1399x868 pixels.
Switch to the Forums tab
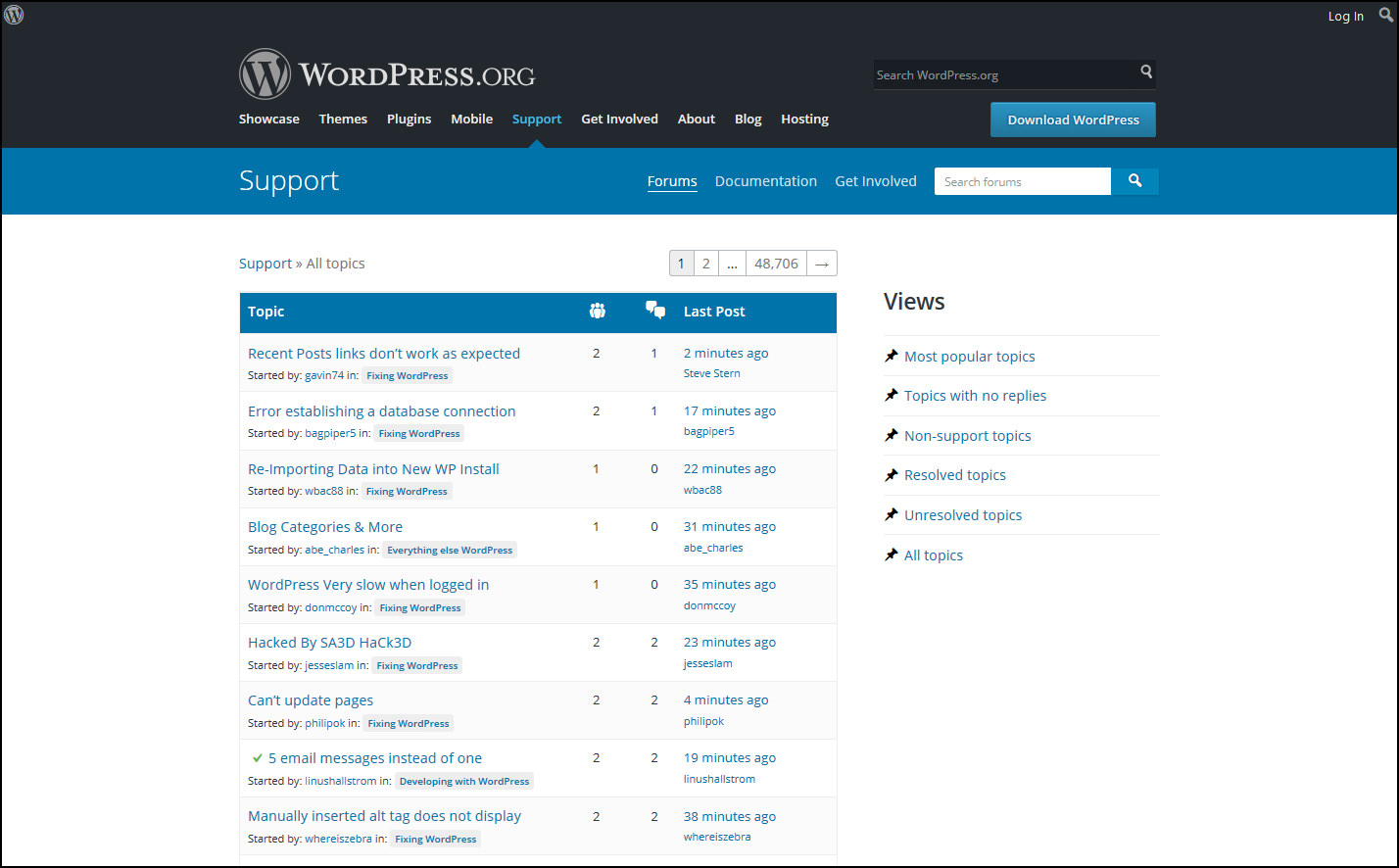click(672, 181)
